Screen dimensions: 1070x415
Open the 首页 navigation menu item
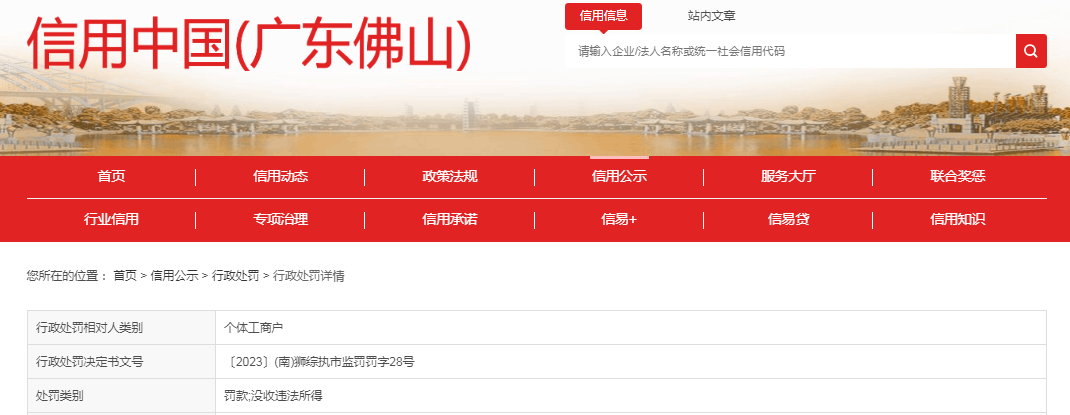pos(111,177)
